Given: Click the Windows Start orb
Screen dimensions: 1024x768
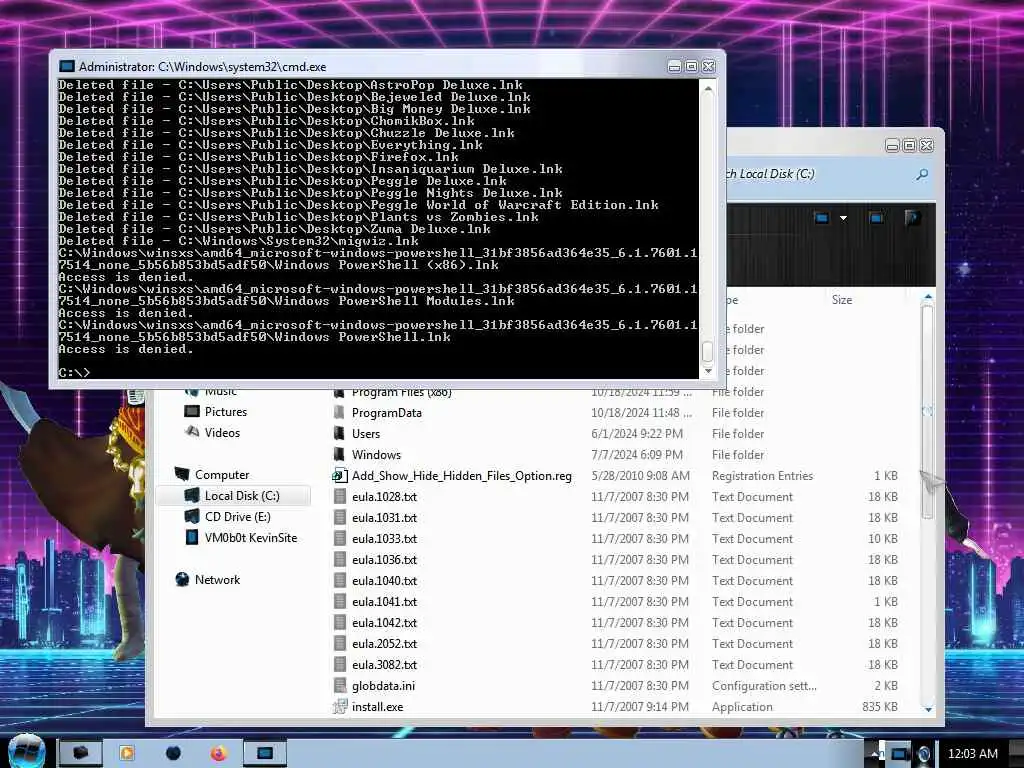Looking at the screenshot, I should coord(26,751).
